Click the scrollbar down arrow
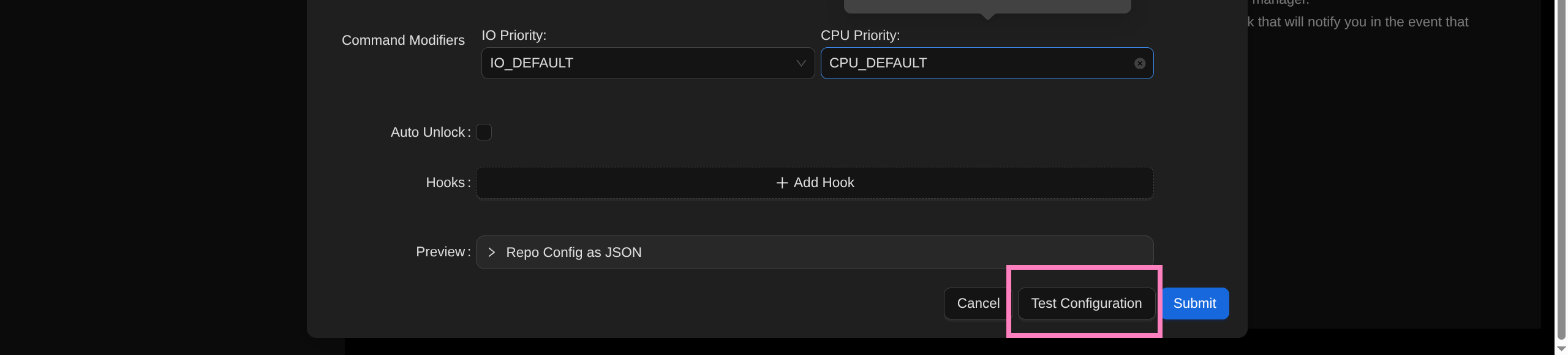Viewport: 1568px width, 355px height. [1561, 349]
